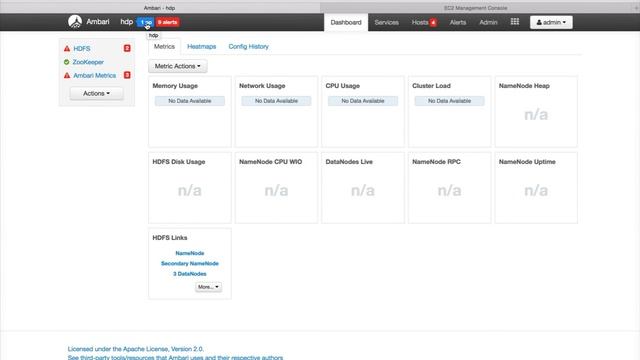The height and width of the screenshot is (360, 640).
Task: Click the hdp cluster name
Action: pyautogui.click(x=127, y=22)
